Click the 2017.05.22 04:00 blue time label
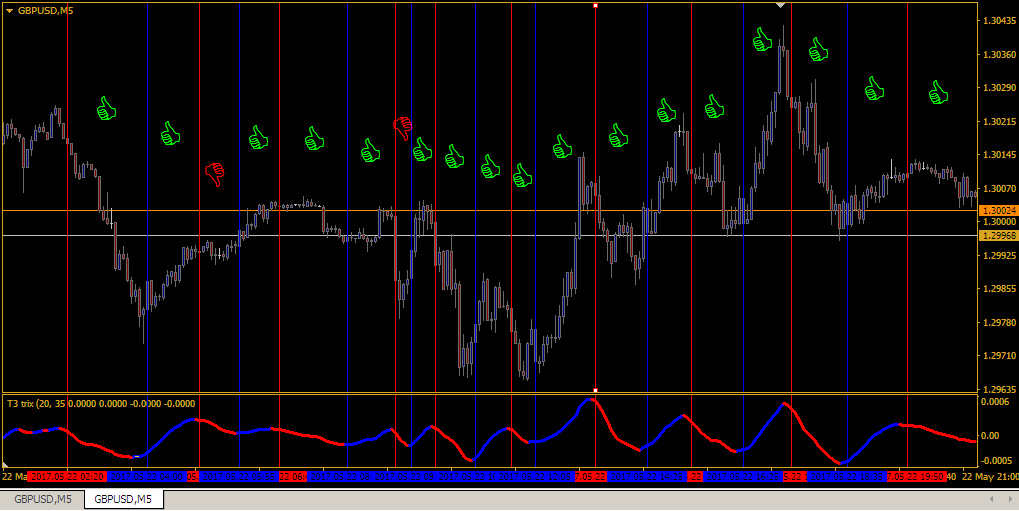 click(148, 477)
